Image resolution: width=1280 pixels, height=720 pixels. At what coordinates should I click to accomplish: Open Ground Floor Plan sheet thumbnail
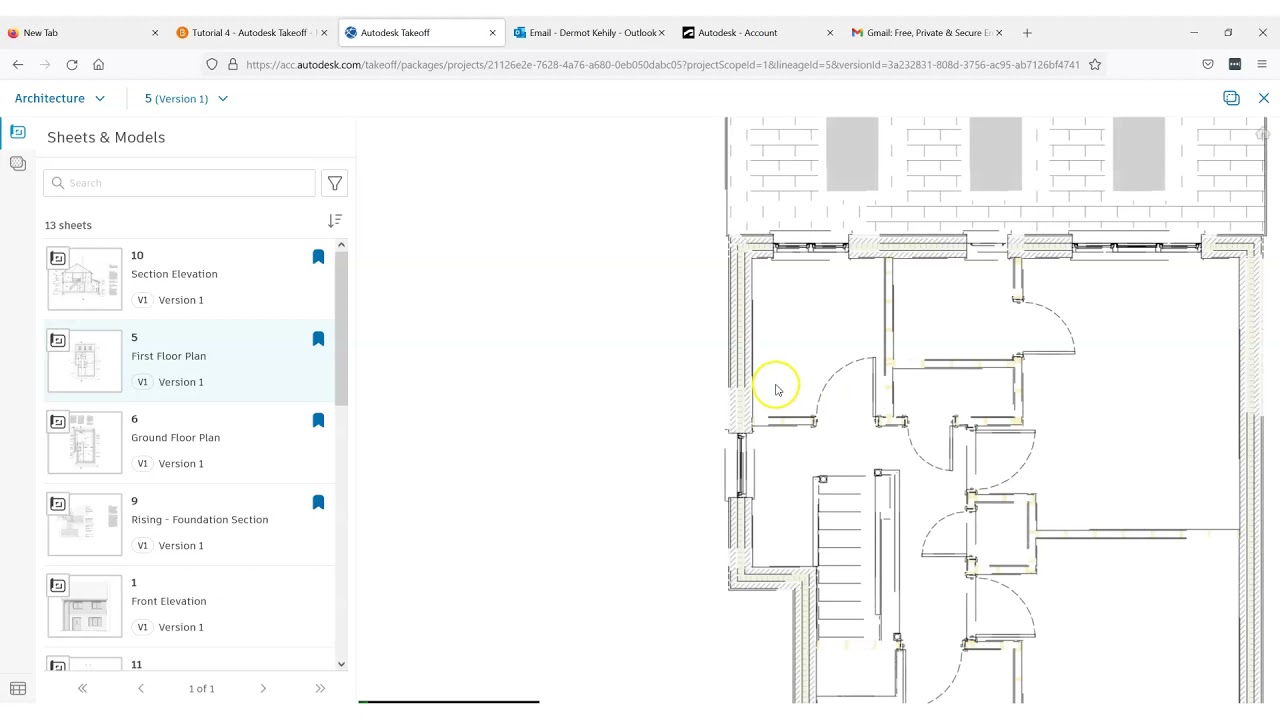coord(85,443)
